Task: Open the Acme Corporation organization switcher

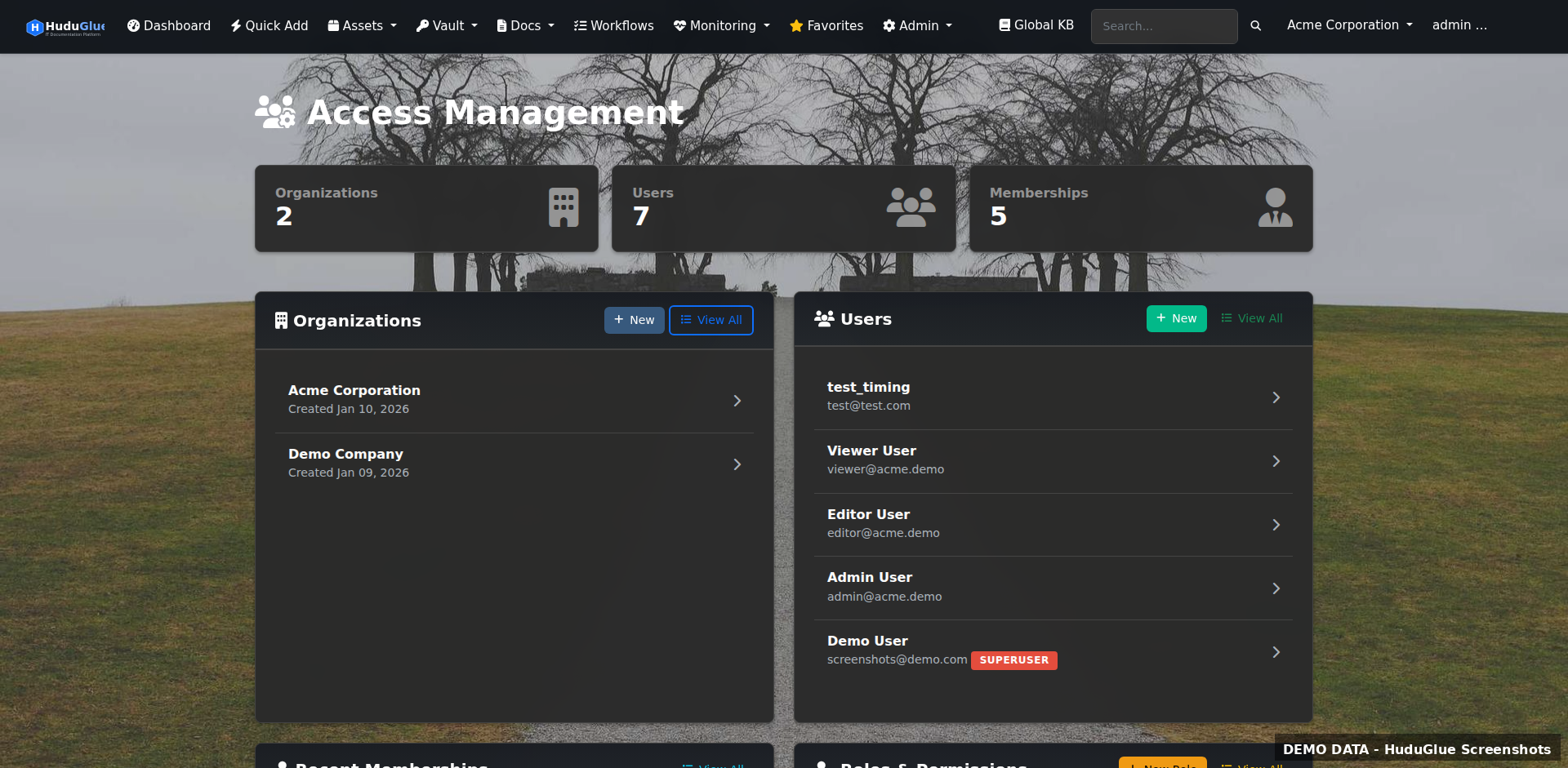Action: 1347,25
